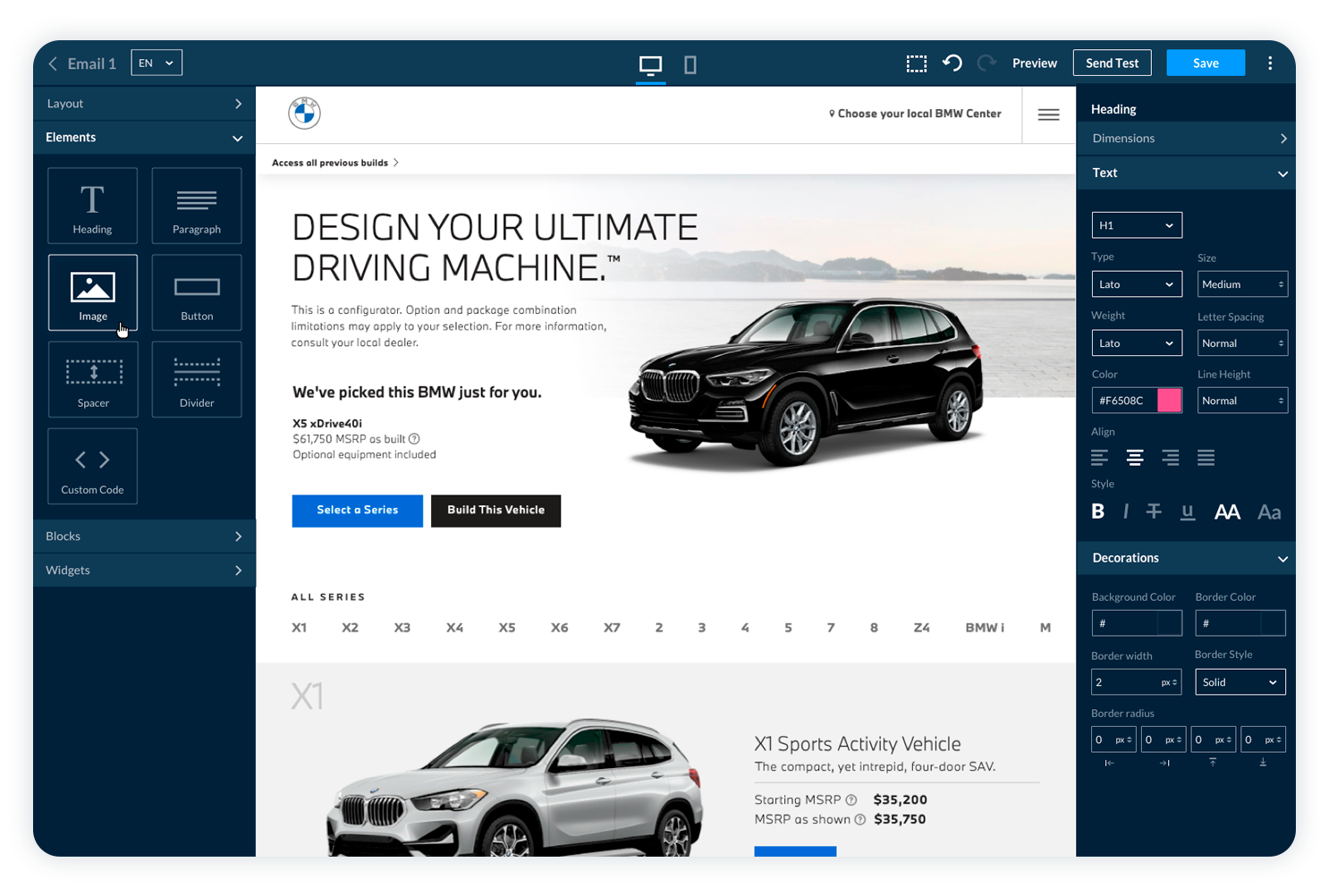Align text left
Viewport: 1337px width, 896px height.
point(1099,458)
